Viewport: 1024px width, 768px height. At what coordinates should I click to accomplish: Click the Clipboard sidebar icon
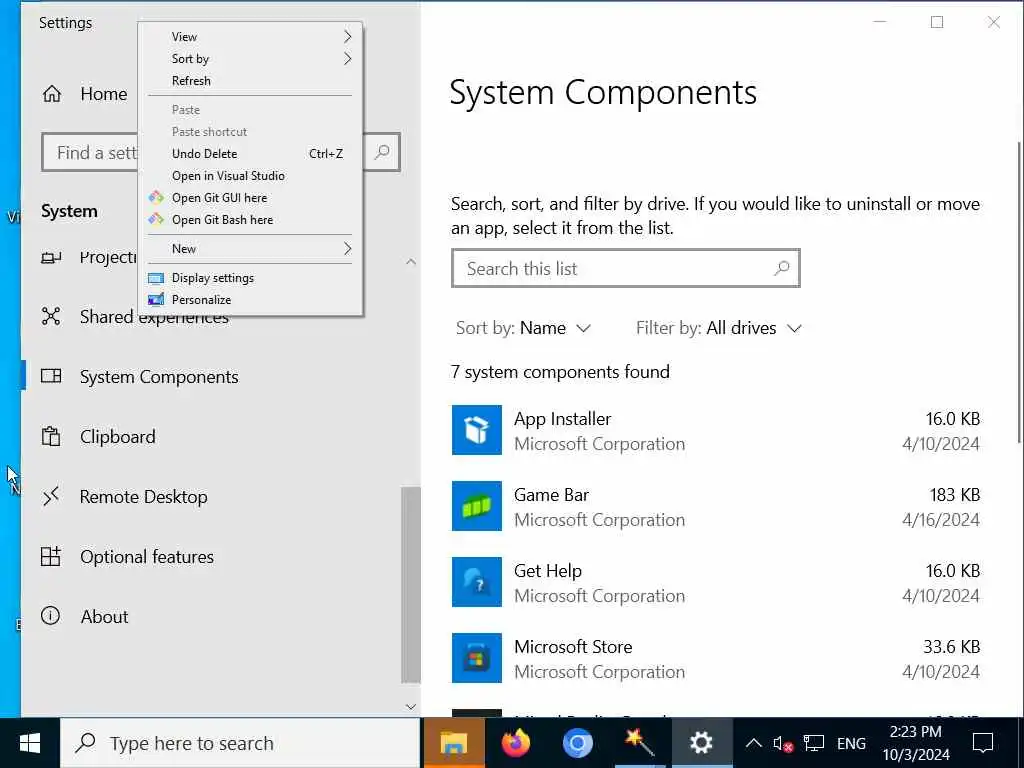click(x=51, y=436)
